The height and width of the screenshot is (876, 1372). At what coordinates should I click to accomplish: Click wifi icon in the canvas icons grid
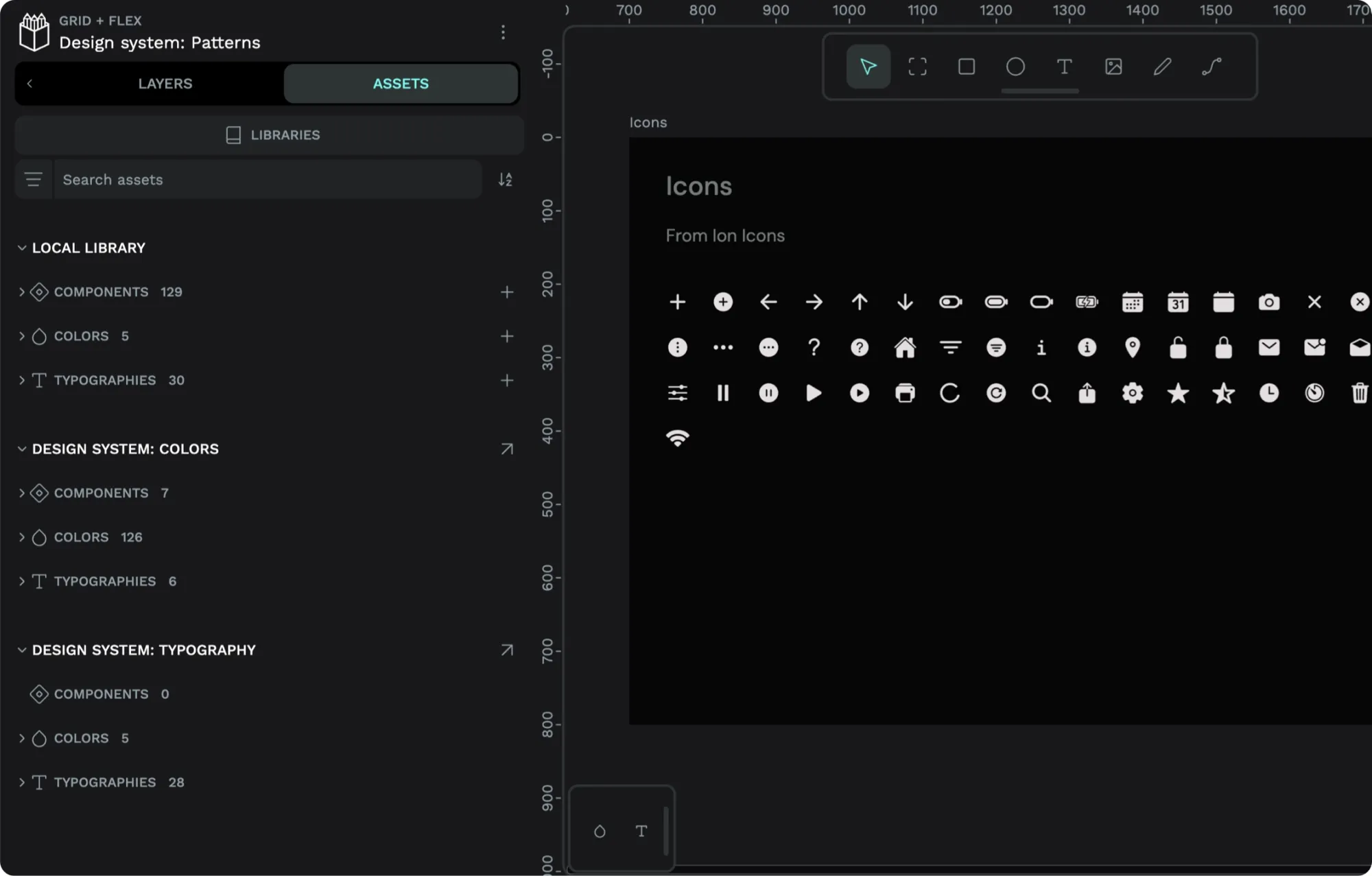pyautogui.click(x=678, y=437)
